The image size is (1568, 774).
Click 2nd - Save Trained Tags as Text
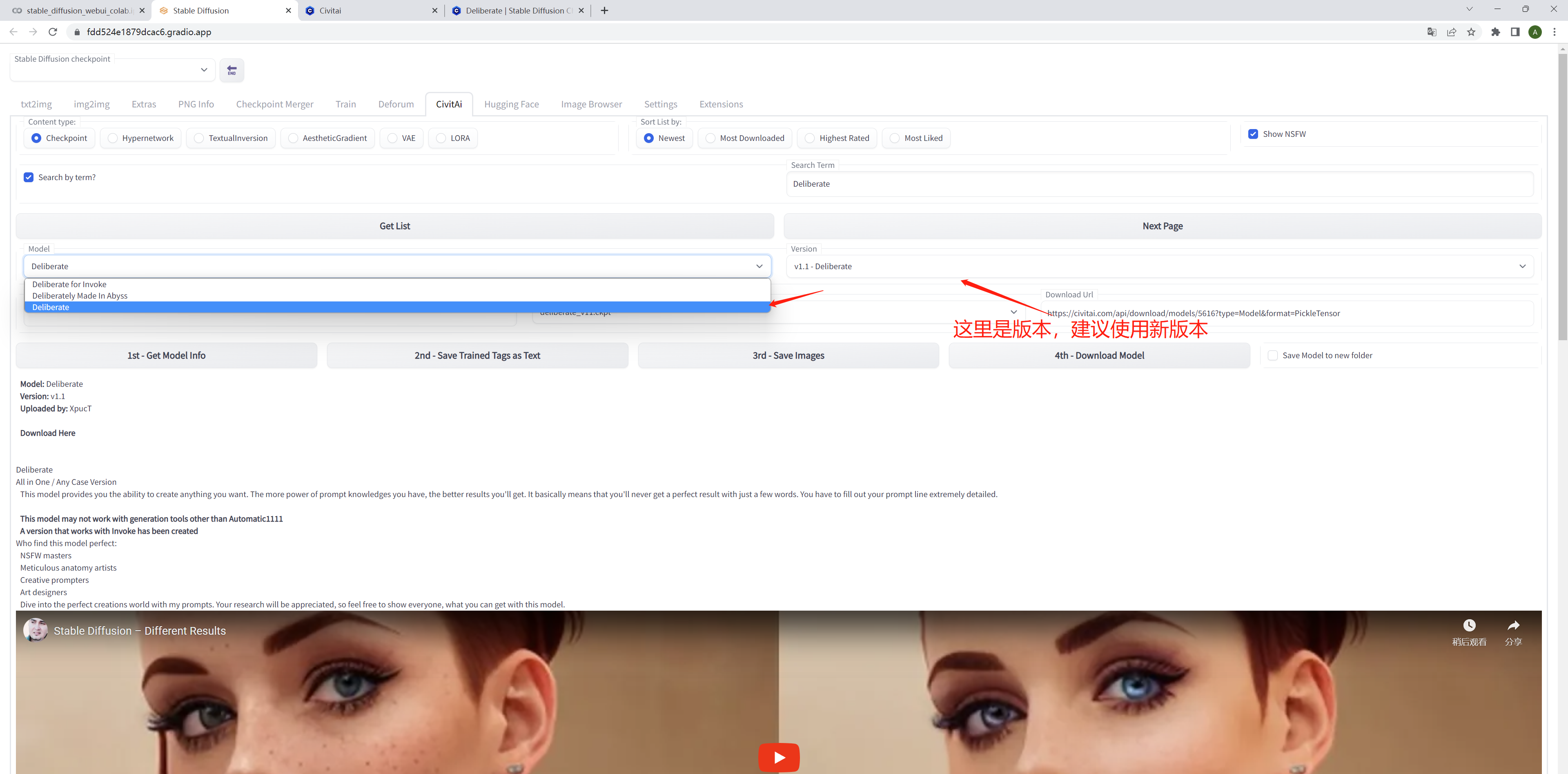point(477,356)
